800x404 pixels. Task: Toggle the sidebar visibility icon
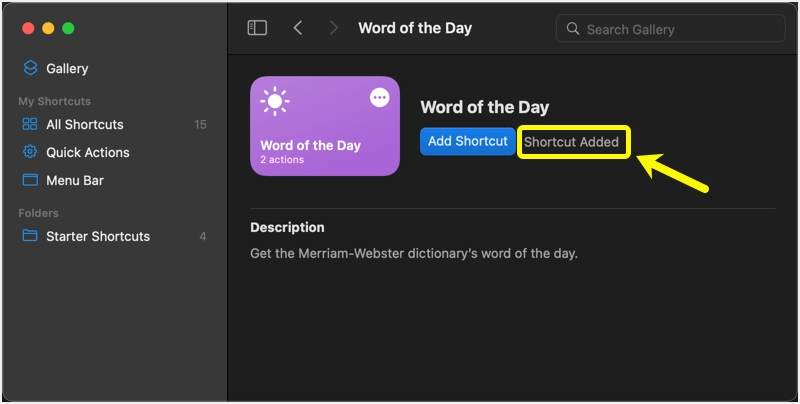click(x=257, y=28)
